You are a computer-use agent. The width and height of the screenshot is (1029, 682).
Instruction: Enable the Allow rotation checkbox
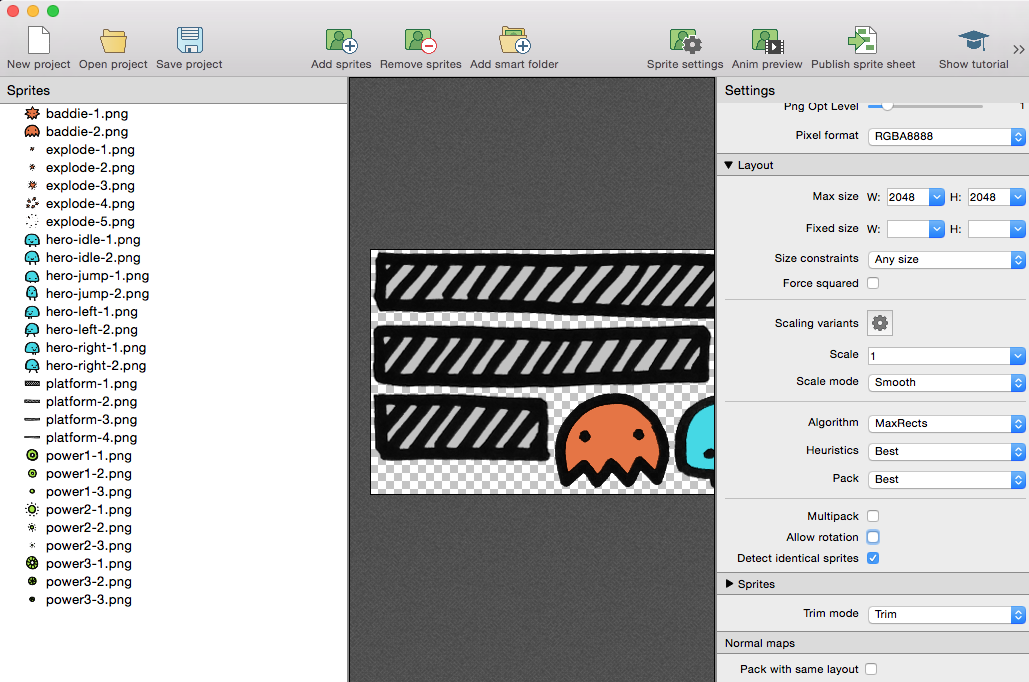pyautogui.click(x=873, y=537)
